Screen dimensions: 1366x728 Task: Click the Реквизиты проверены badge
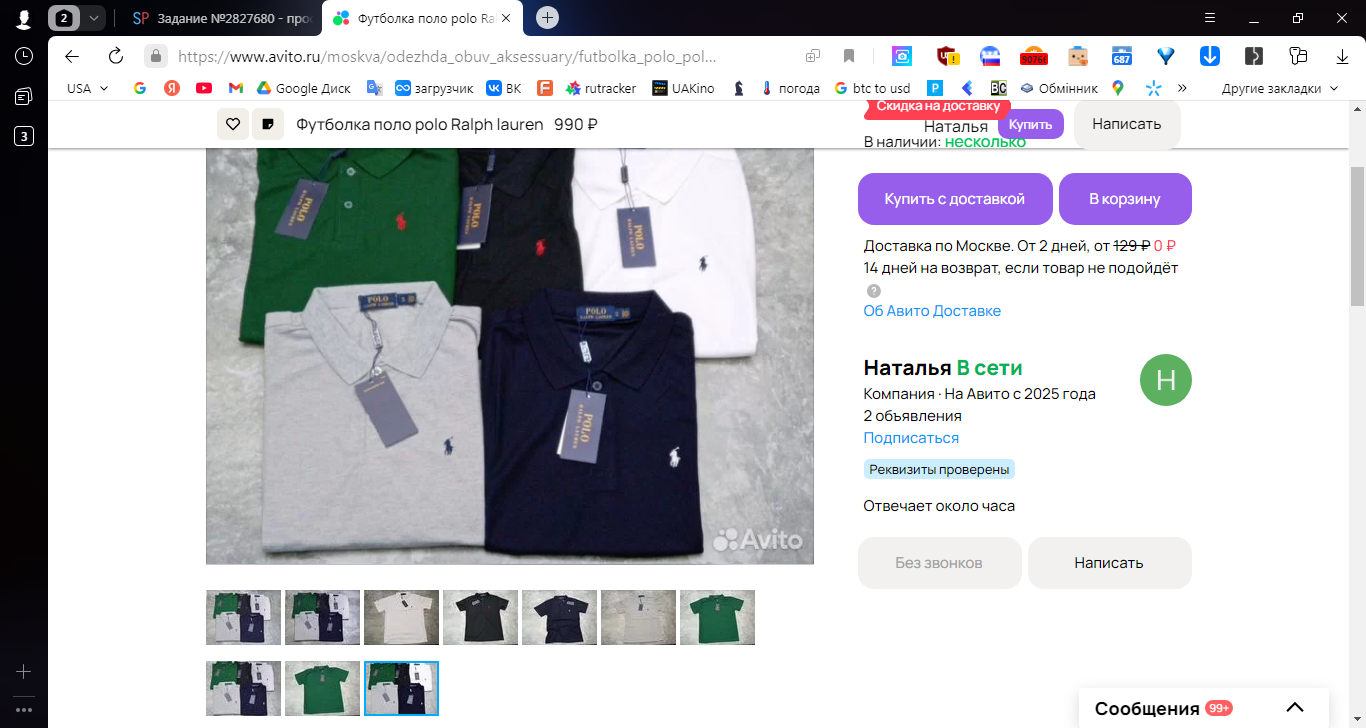pyautogui.click(x=939, y=469)
